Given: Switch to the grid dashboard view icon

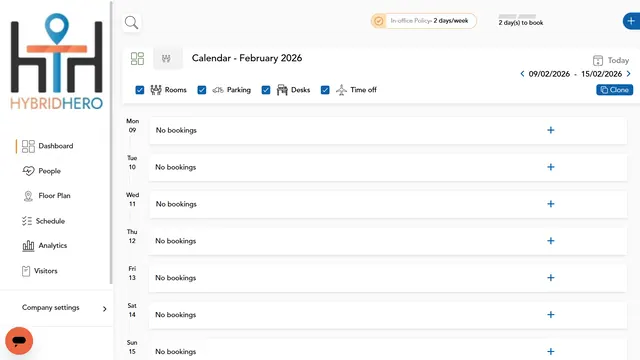Looking at the screenshot, I should [137, 58].
